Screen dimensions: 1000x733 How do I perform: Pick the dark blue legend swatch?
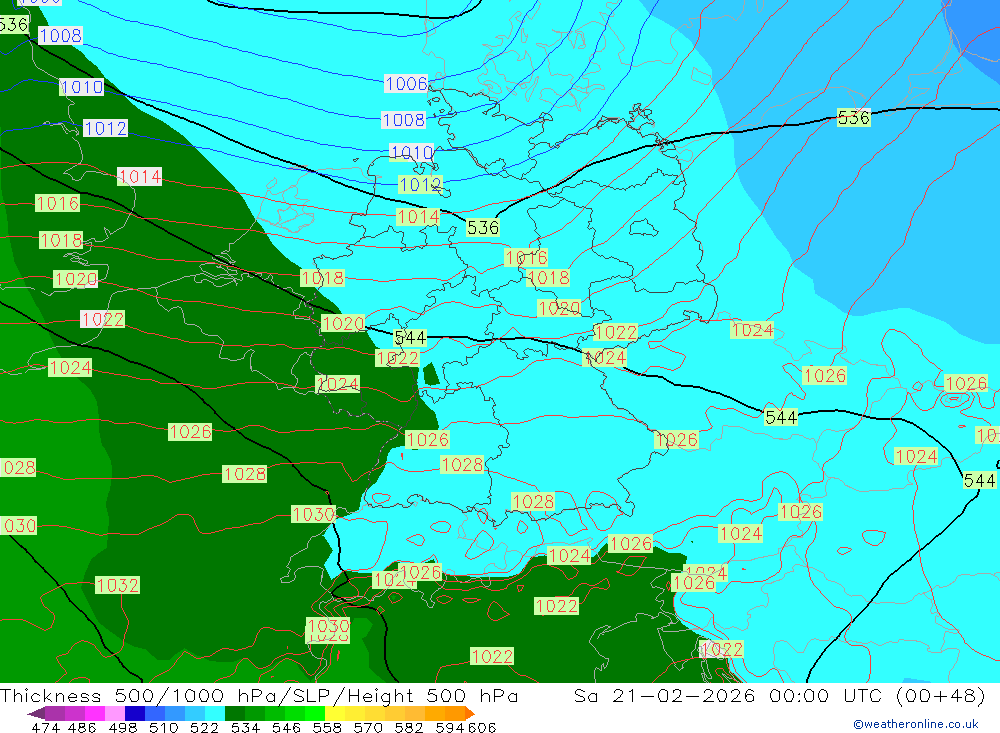coord(135,713)
